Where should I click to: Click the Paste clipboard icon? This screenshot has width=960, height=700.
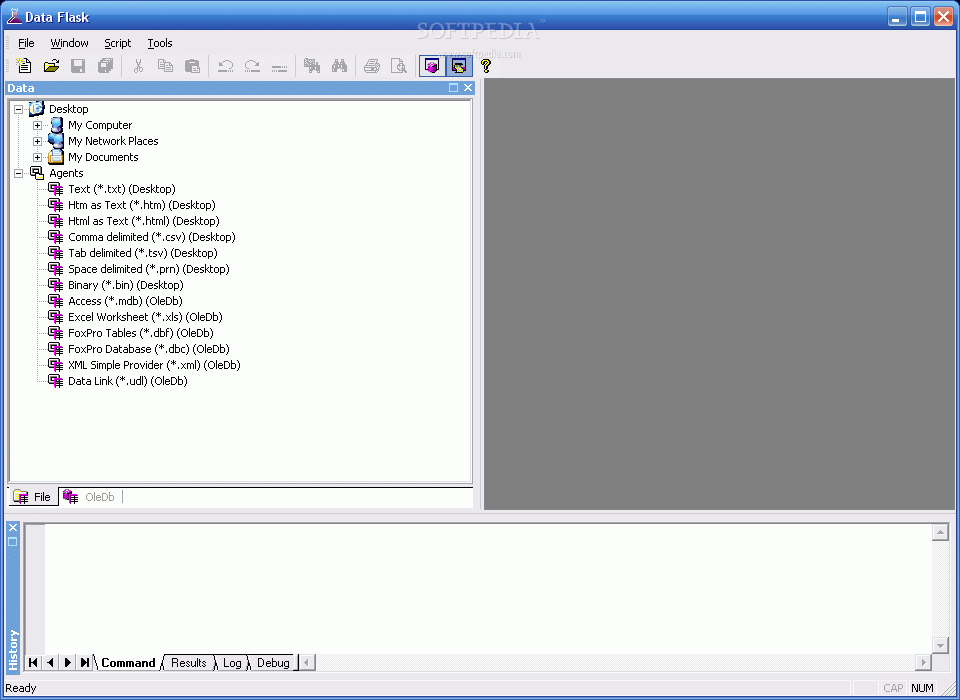click(192, 66)
